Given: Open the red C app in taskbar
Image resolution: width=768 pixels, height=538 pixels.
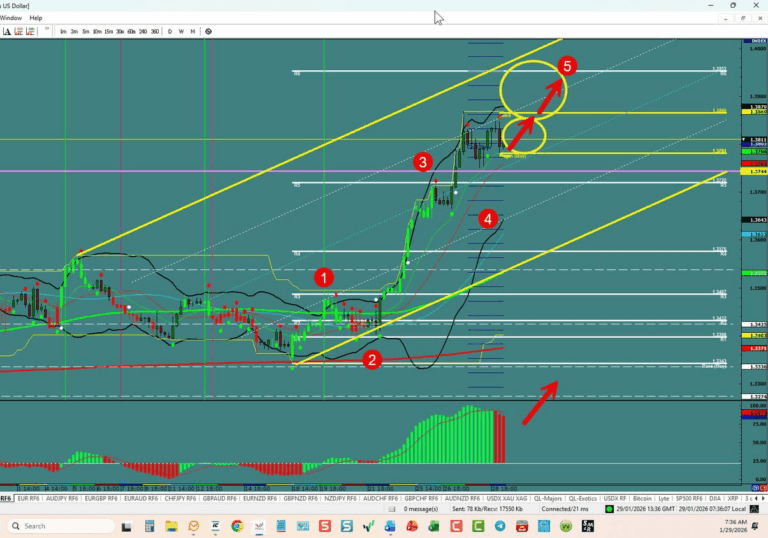Looking at the screenshot, I should coord(456,526).
